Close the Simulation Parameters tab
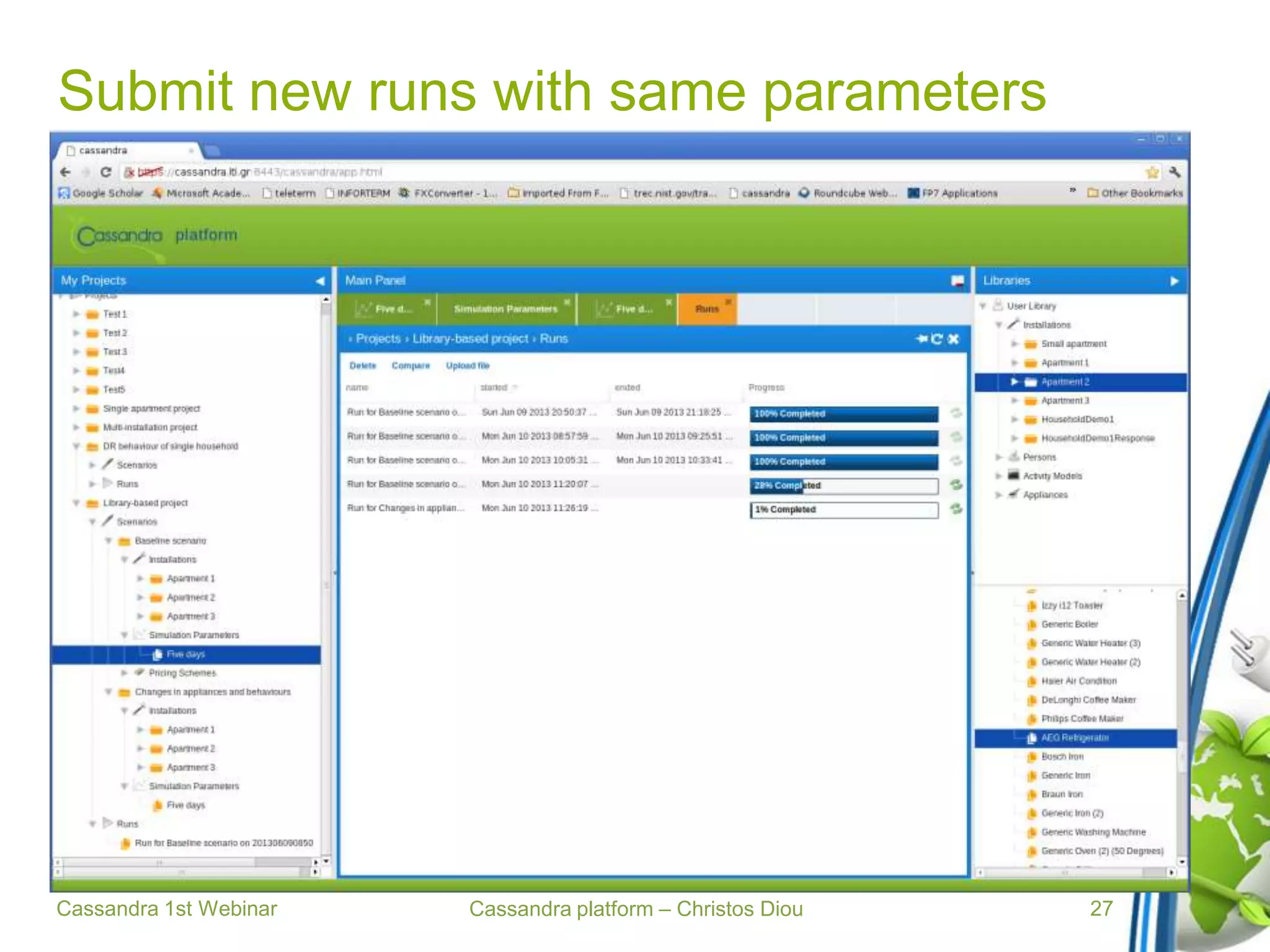 coord(567,302)
